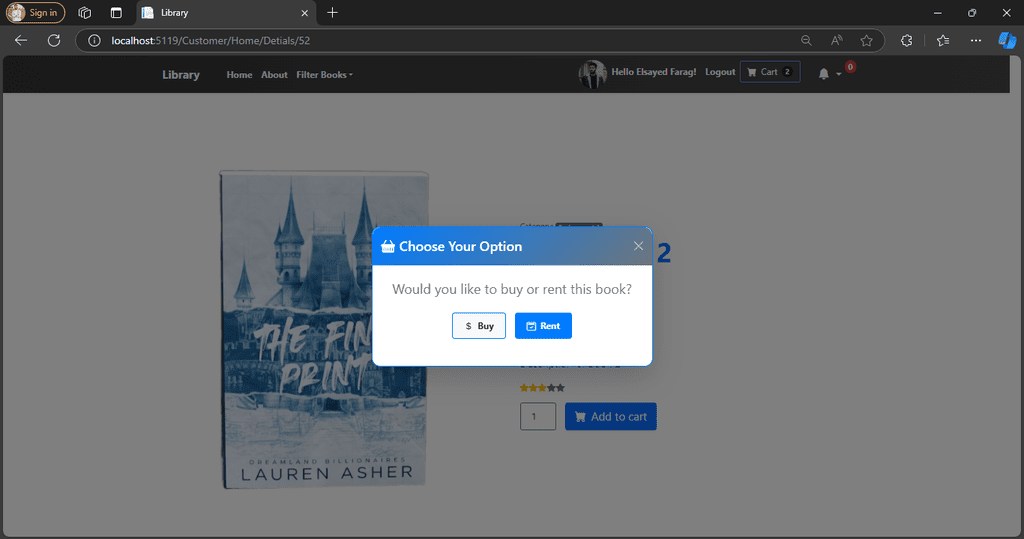Refresh the page
1024x539 pixels.
coord(54,41)
